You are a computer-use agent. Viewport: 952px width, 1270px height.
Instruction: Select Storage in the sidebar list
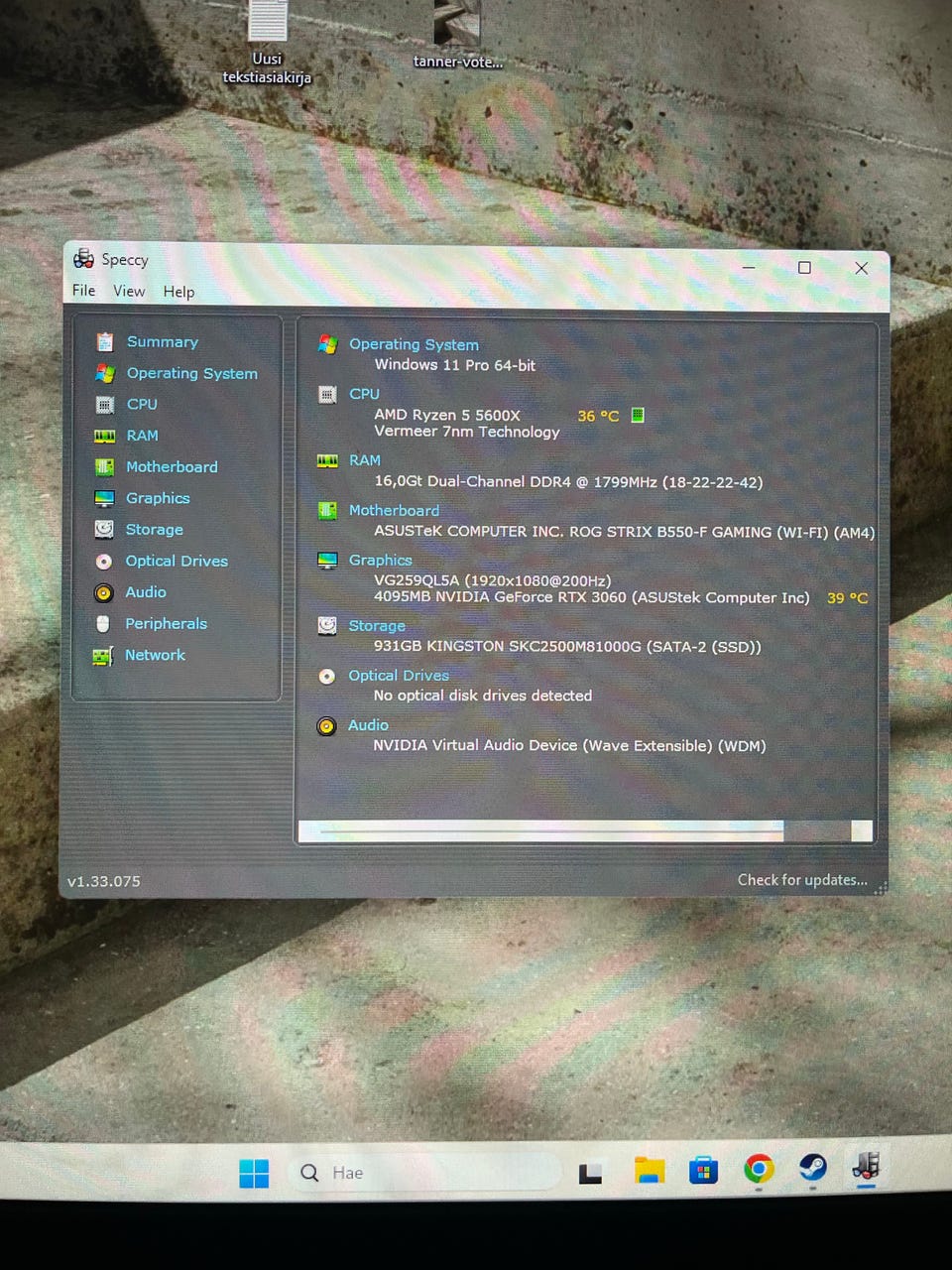coord(154,530)
